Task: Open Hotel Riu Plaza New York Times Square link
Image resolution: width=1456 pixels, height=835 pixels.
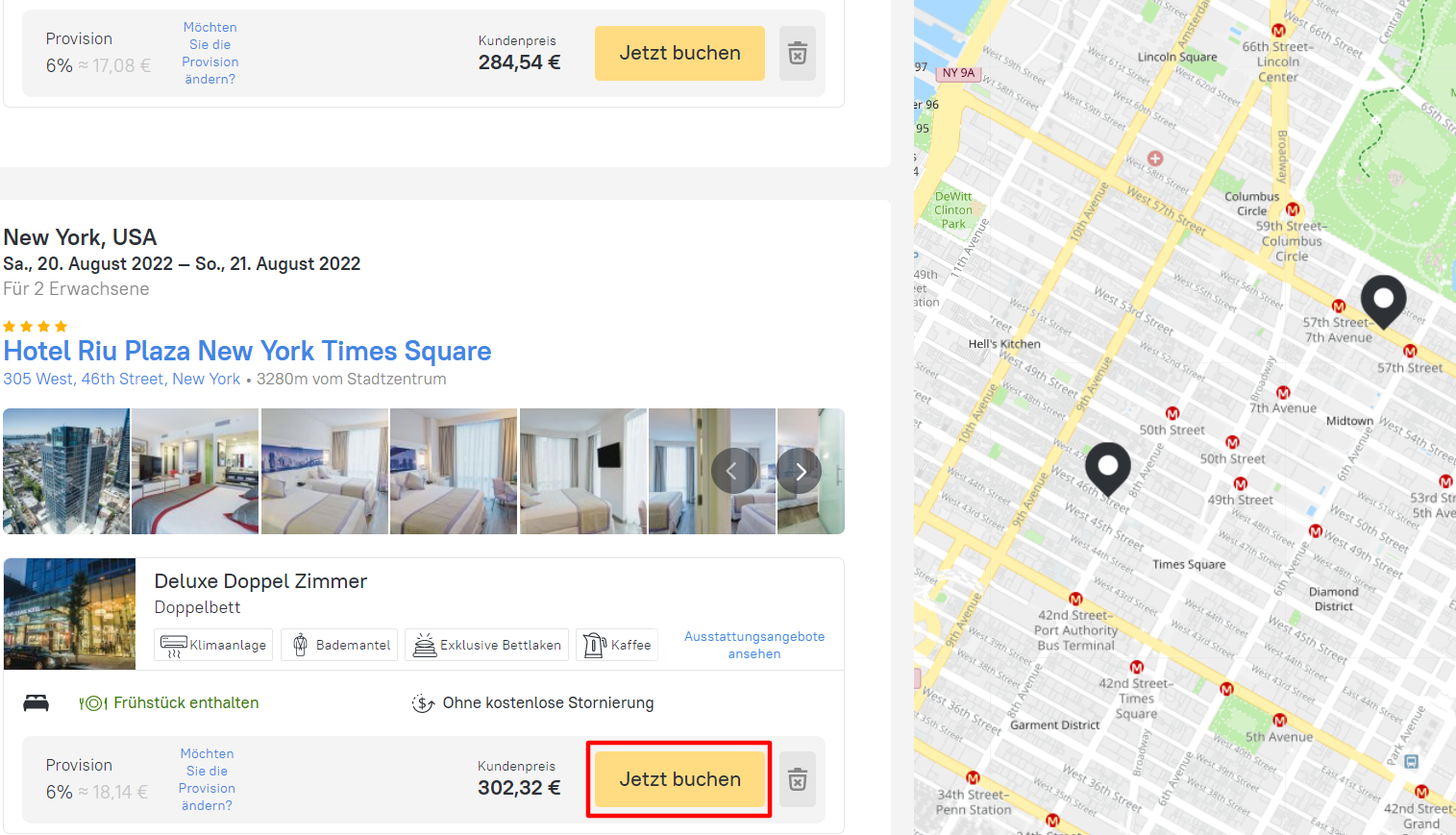Action: (247, 351)
